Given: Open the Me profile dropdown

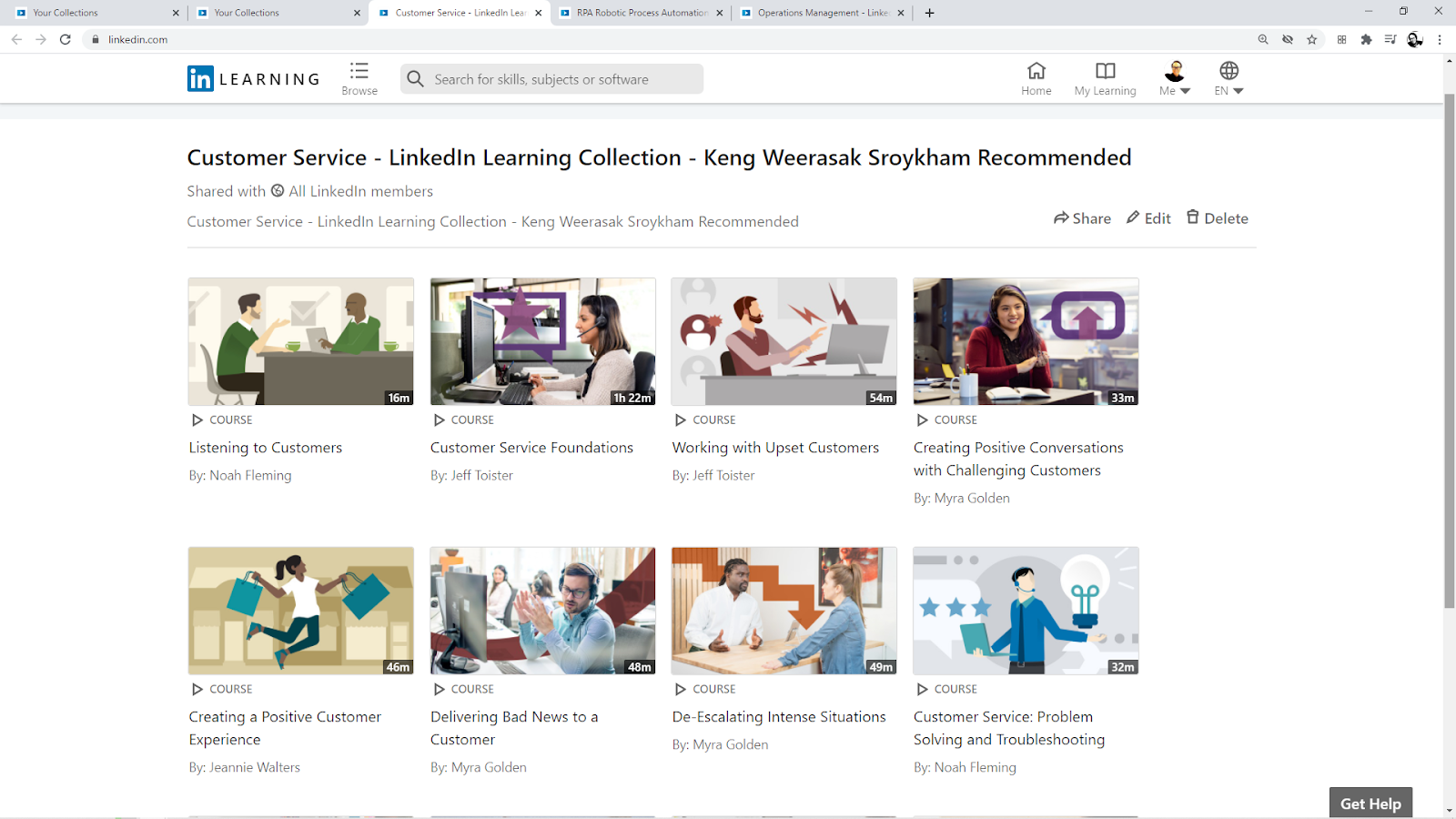Looking at the screenshot, I should tap(1175, 78).
